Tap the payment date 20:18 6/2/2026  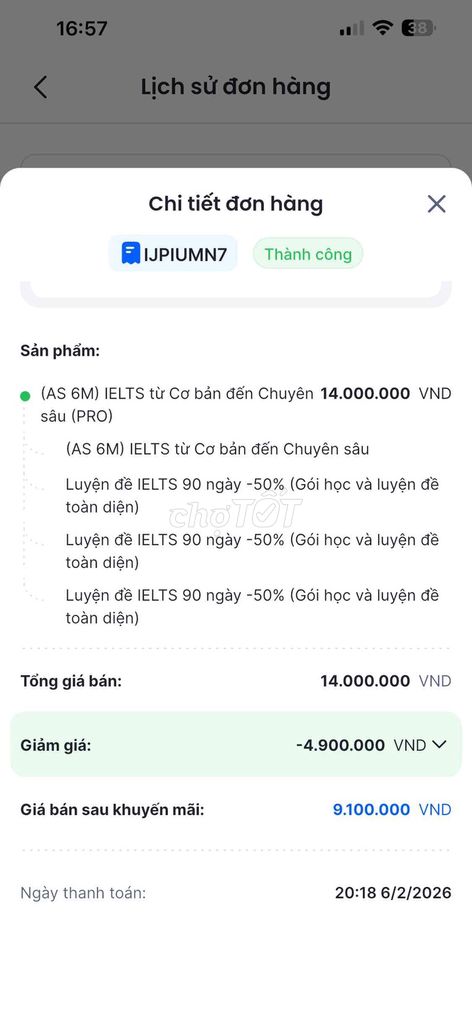click(393, 893)
